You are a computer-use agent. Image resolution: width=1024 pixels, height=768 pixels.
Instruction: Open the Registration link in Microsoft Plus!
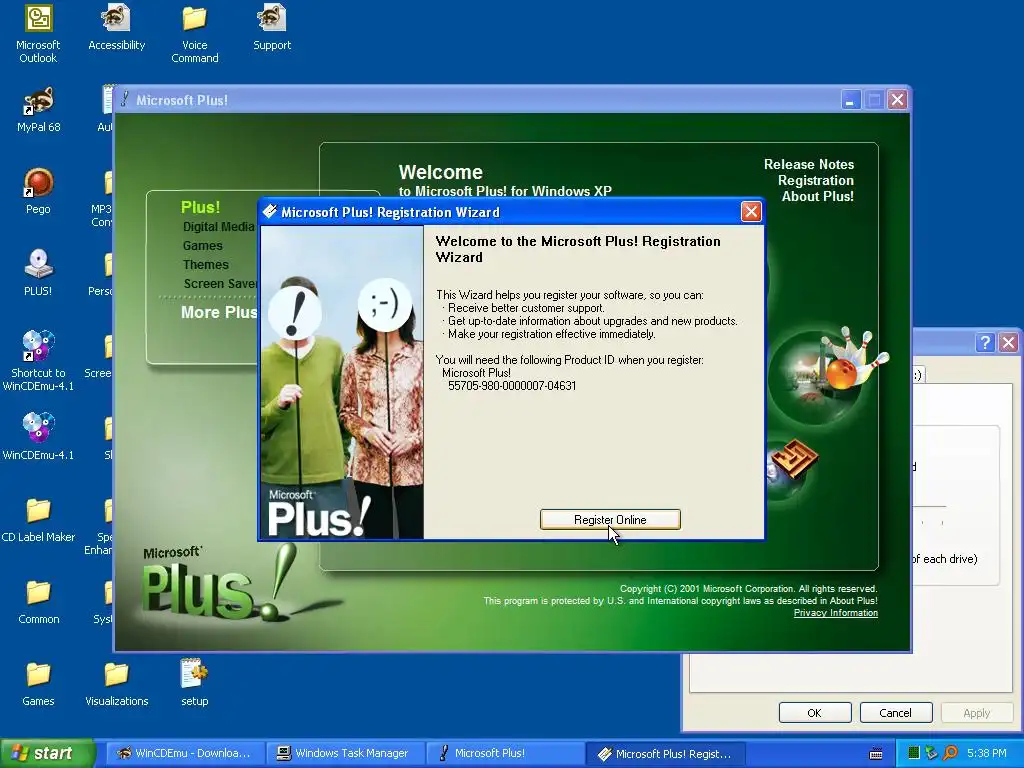(x=816, y=180)
